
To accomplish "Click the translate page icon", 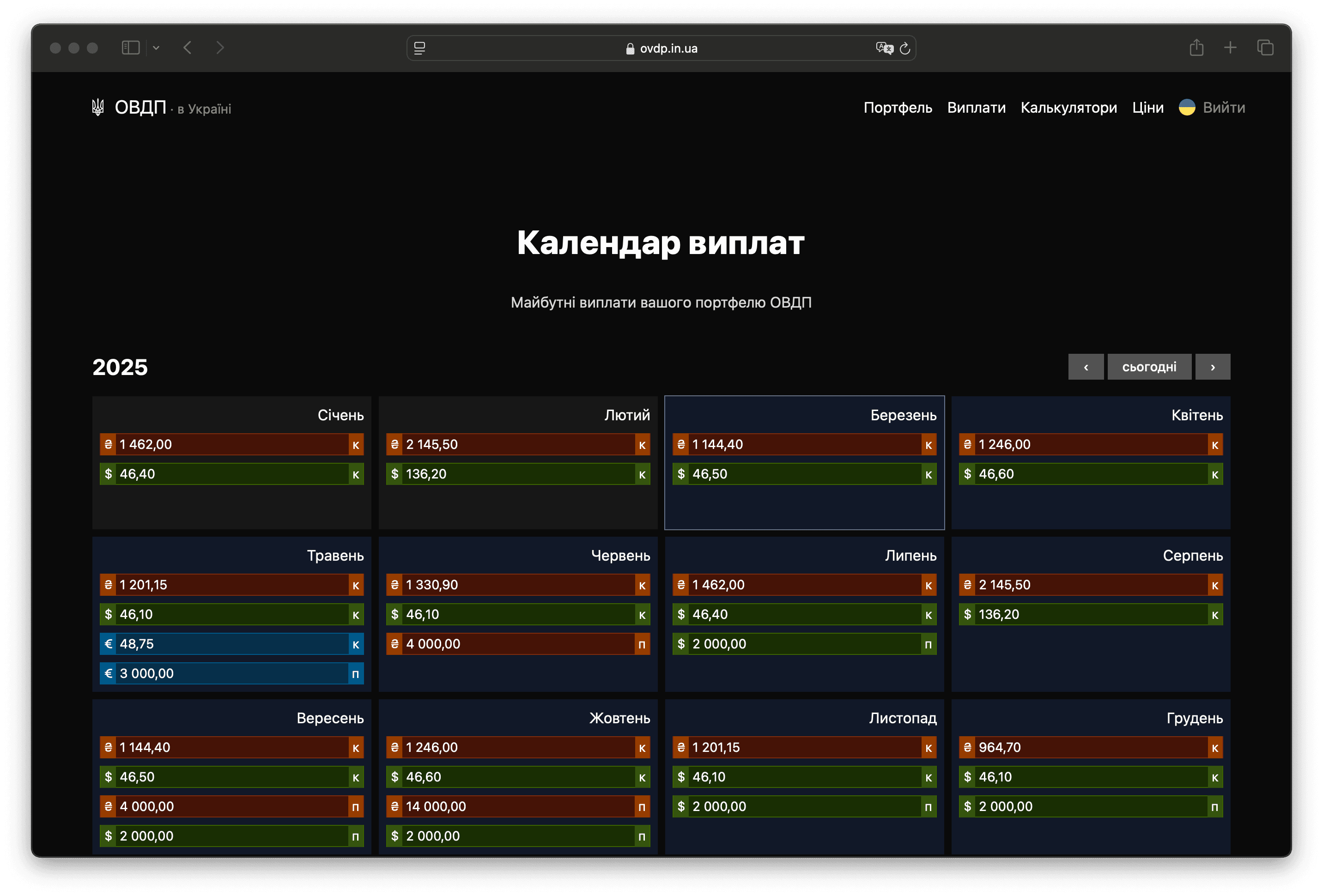I will (x=884, y=48).
